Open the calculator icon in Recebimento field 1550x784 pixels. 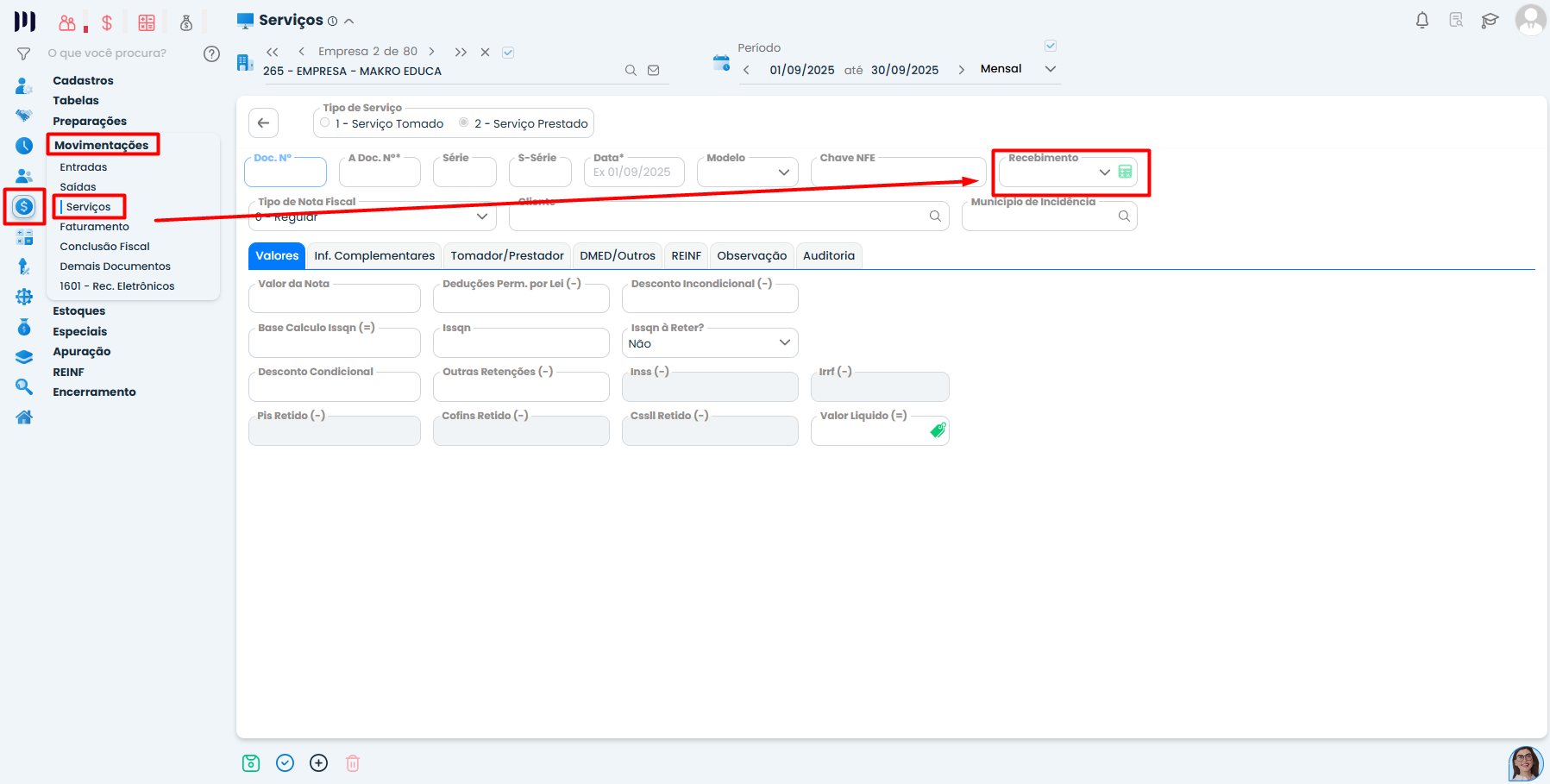click(1125, 172)
